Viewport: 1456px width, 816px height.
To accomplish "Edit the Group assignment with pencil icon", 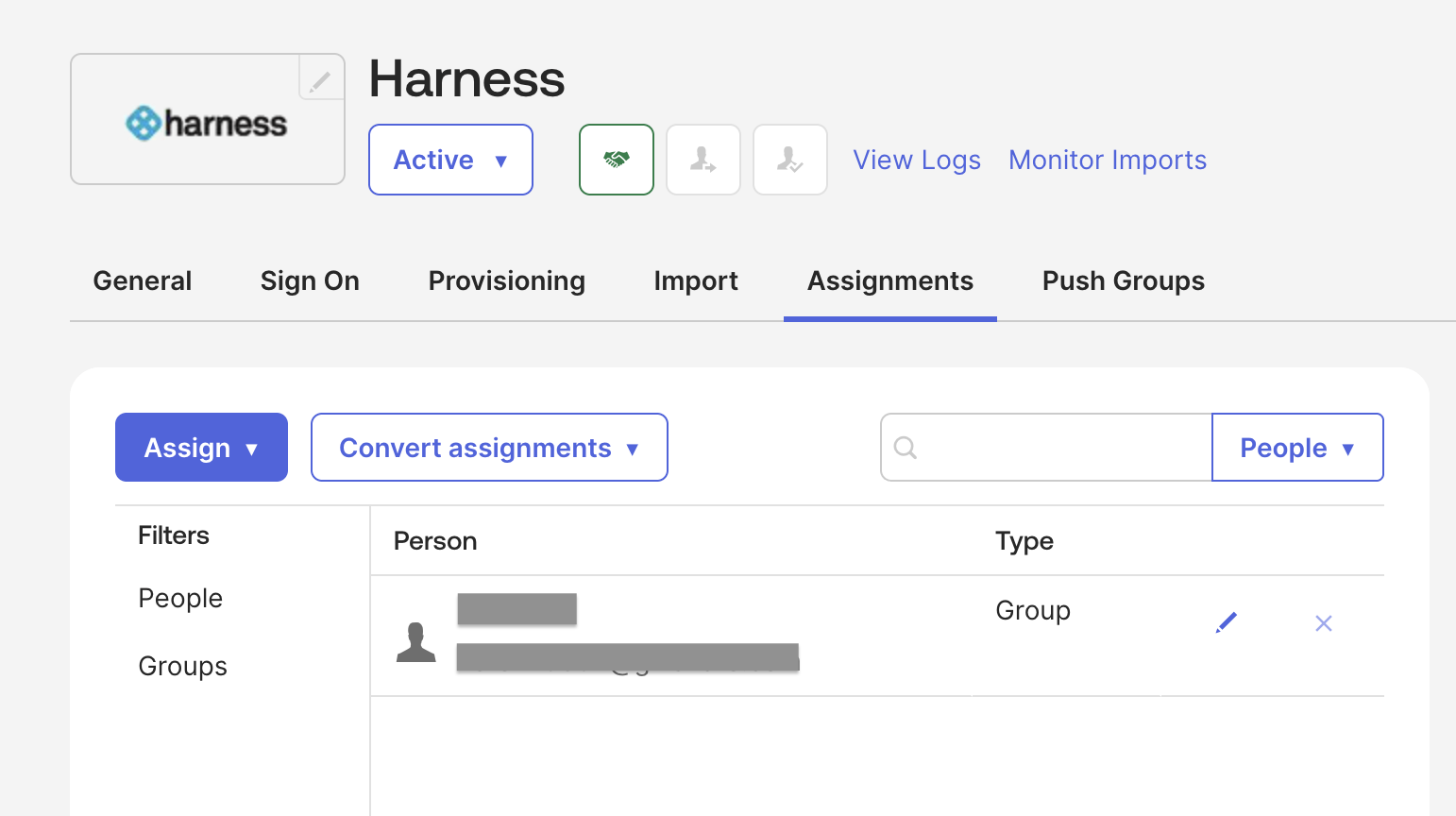I will click(x=1227, y=622).
